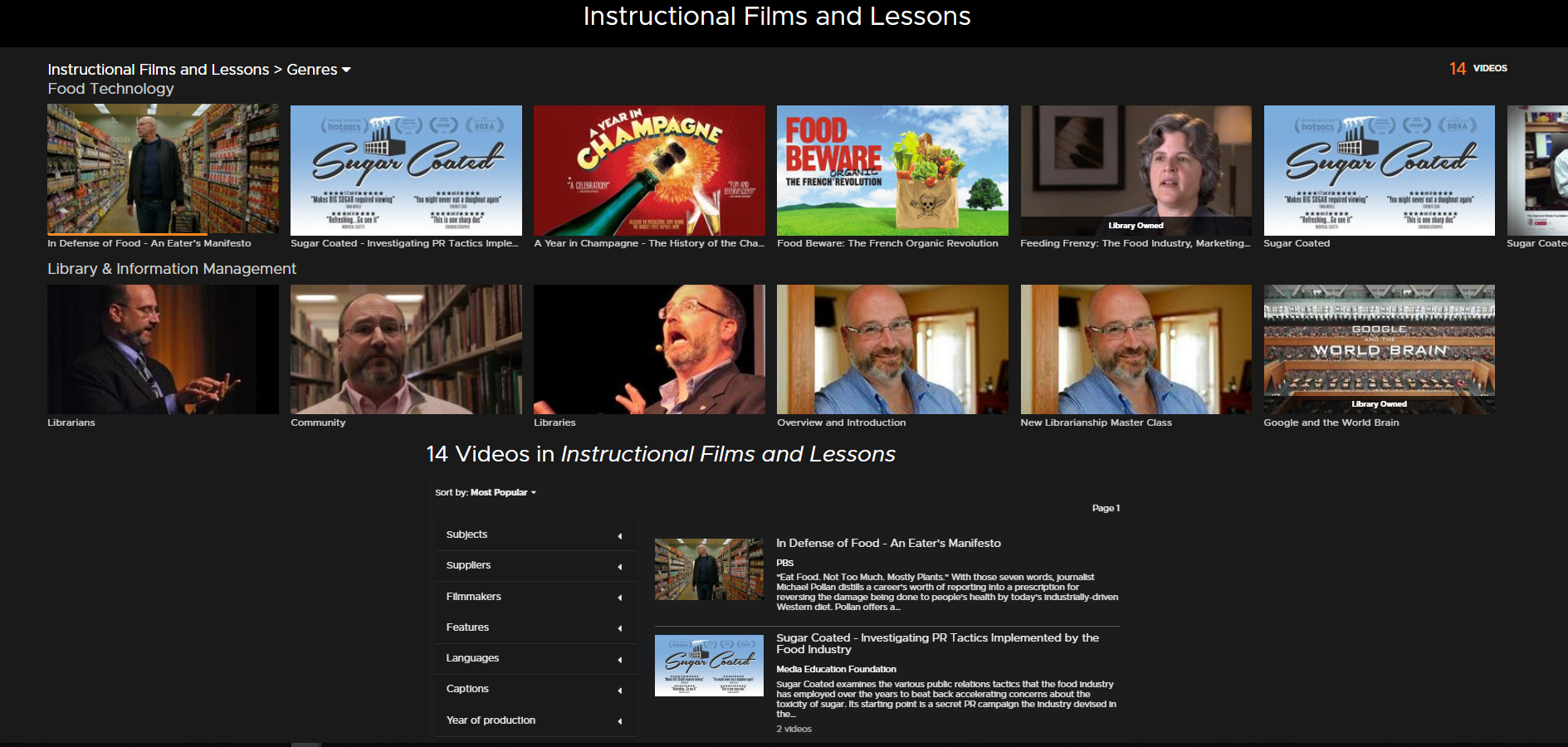Click the caption 'Feeding Frenzy: The Food Industry, Marketing...'
The height and width of the screenshot is (747, 1568).
(1135, 243)
